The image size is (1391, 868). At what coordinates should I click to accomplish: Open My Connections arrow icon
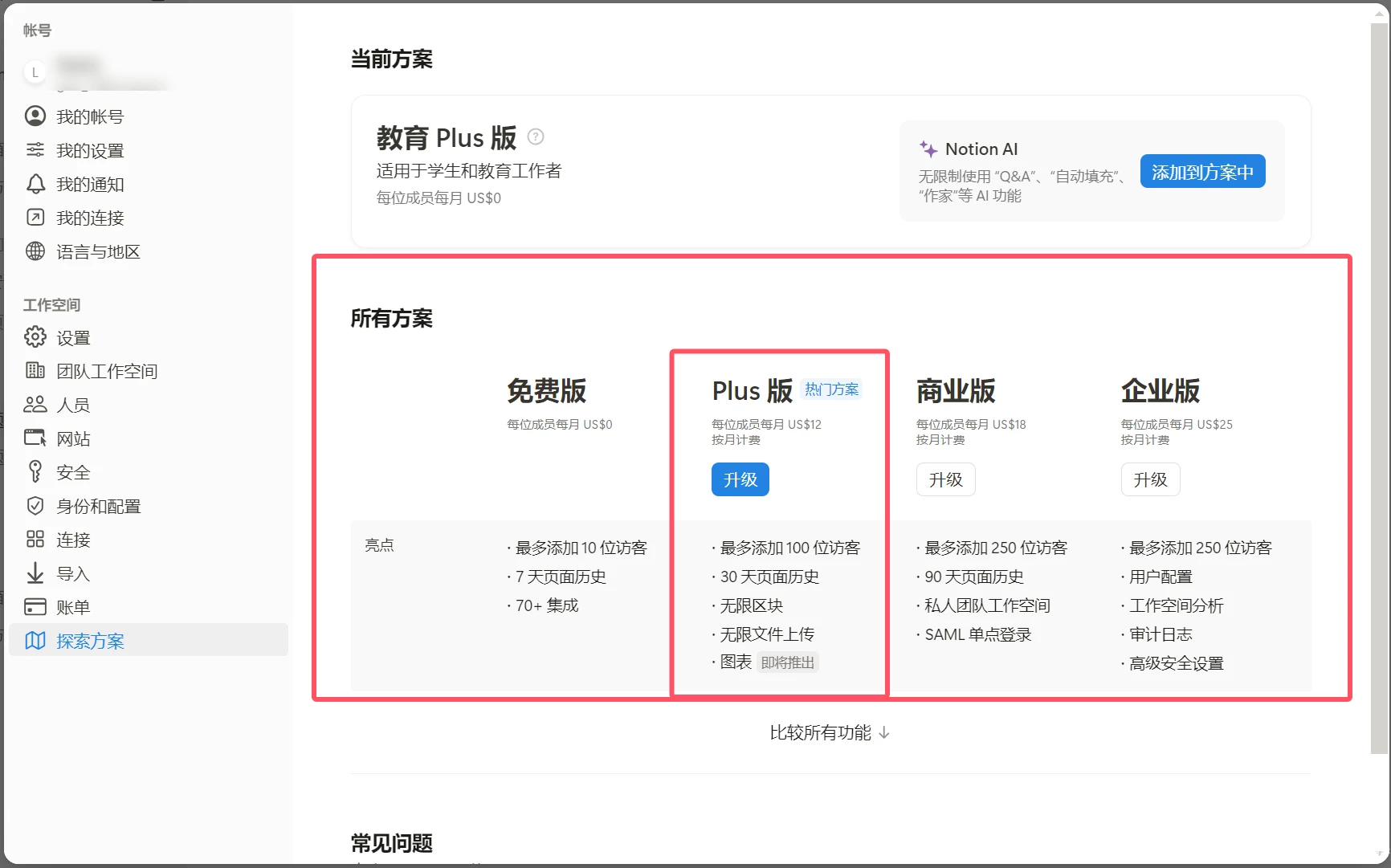click(35, 218)
